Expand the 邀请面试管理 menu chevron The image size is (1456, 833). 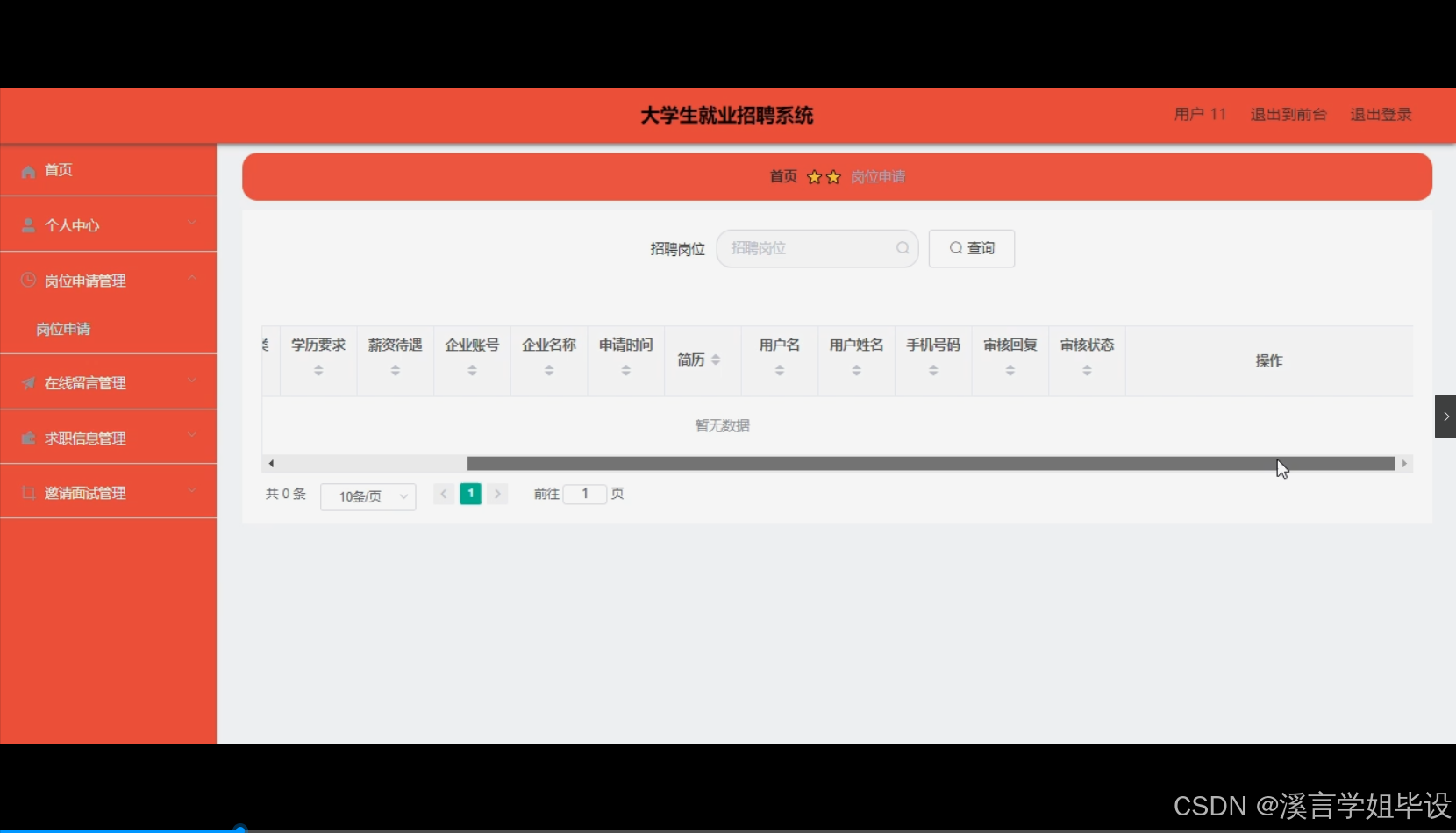pyautogui.click(x=192, y=490)
